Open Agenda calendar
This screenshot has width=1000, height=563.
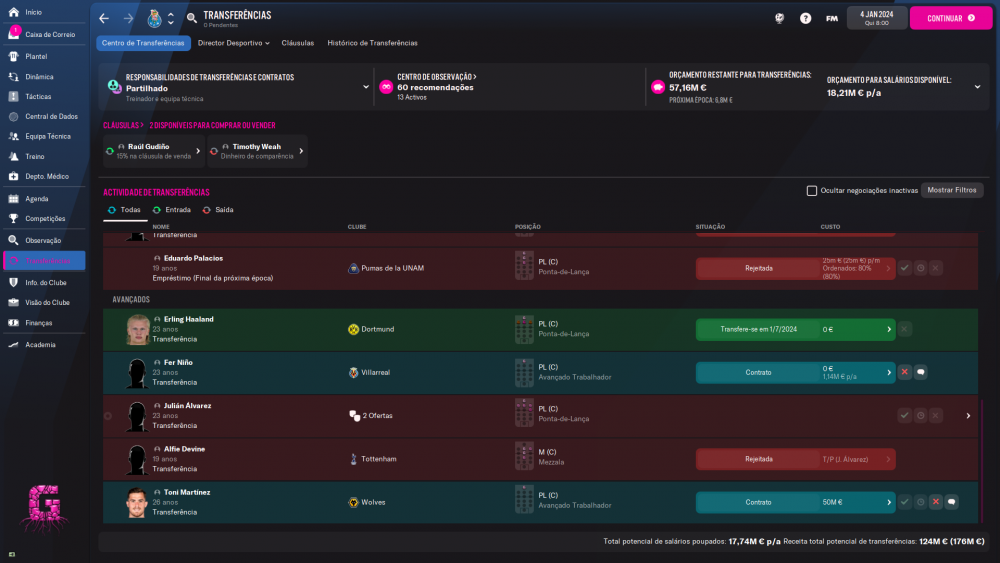pos(36,198)
